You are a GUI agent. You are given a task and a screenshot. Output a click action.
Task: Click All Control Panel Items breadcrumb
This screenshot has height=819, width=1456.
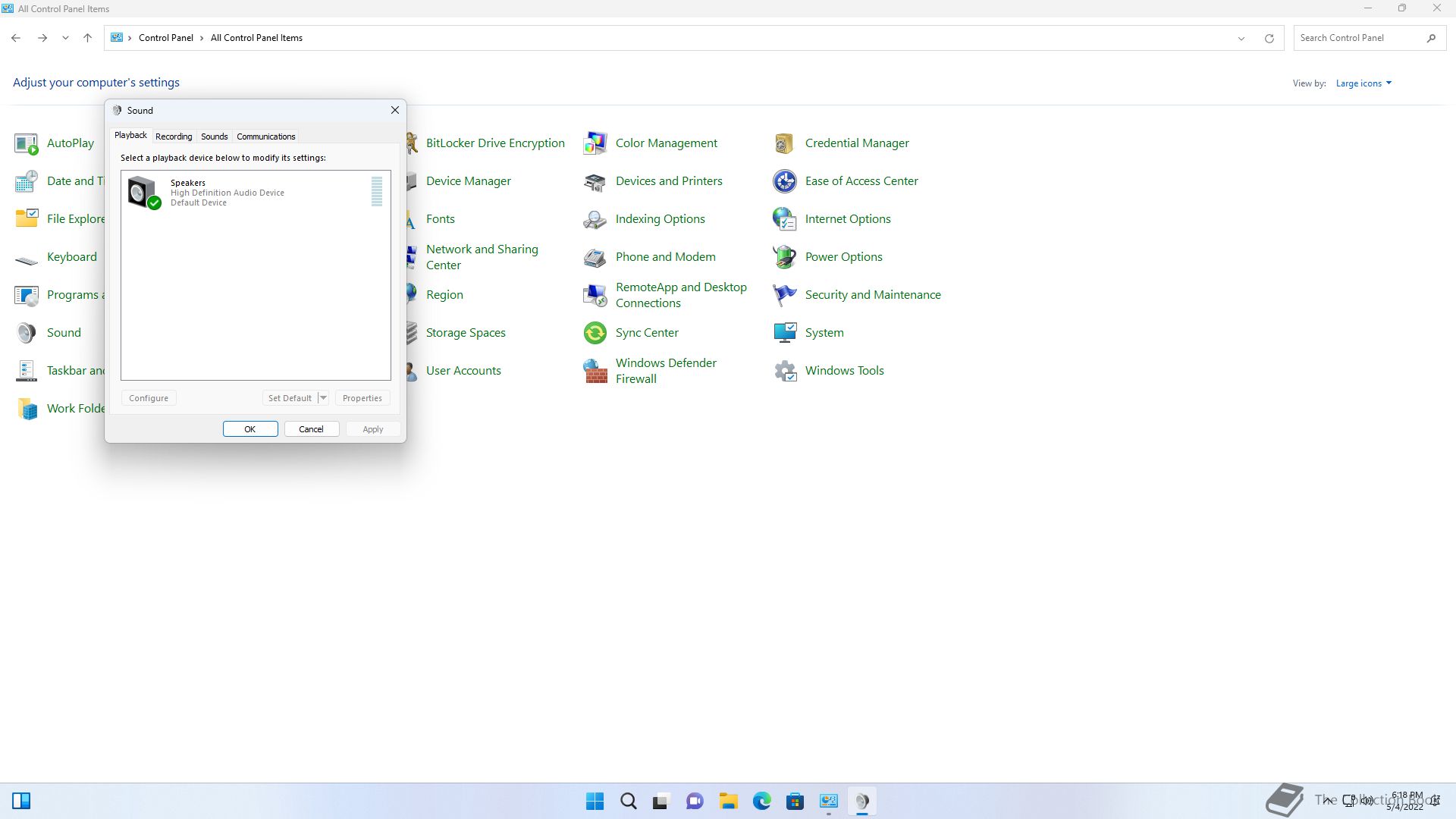tap(256, 38)
